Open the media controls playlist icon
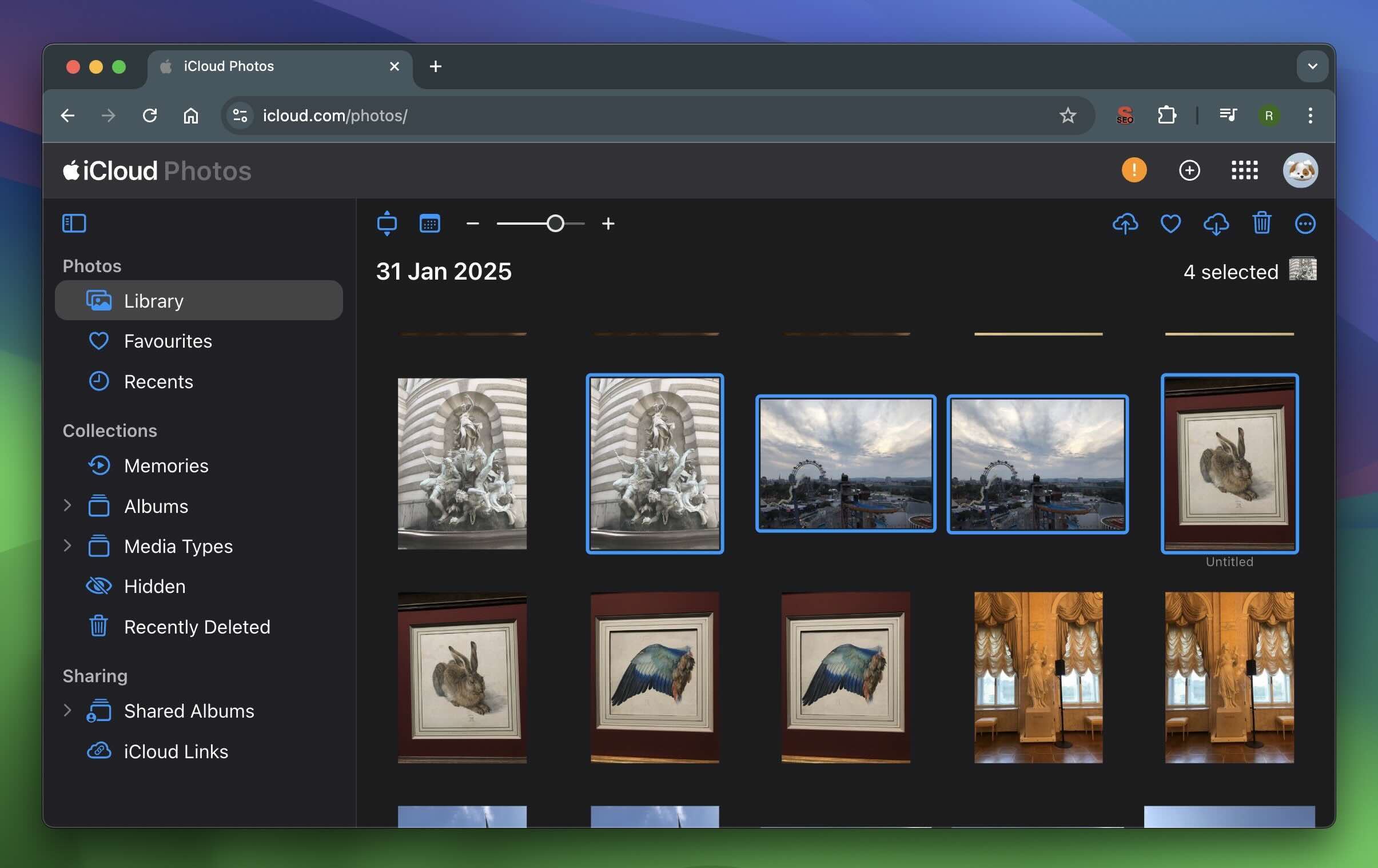The height and width of the screenshot is (868, 1378). pyautogui.click(x=1228, y=116)
